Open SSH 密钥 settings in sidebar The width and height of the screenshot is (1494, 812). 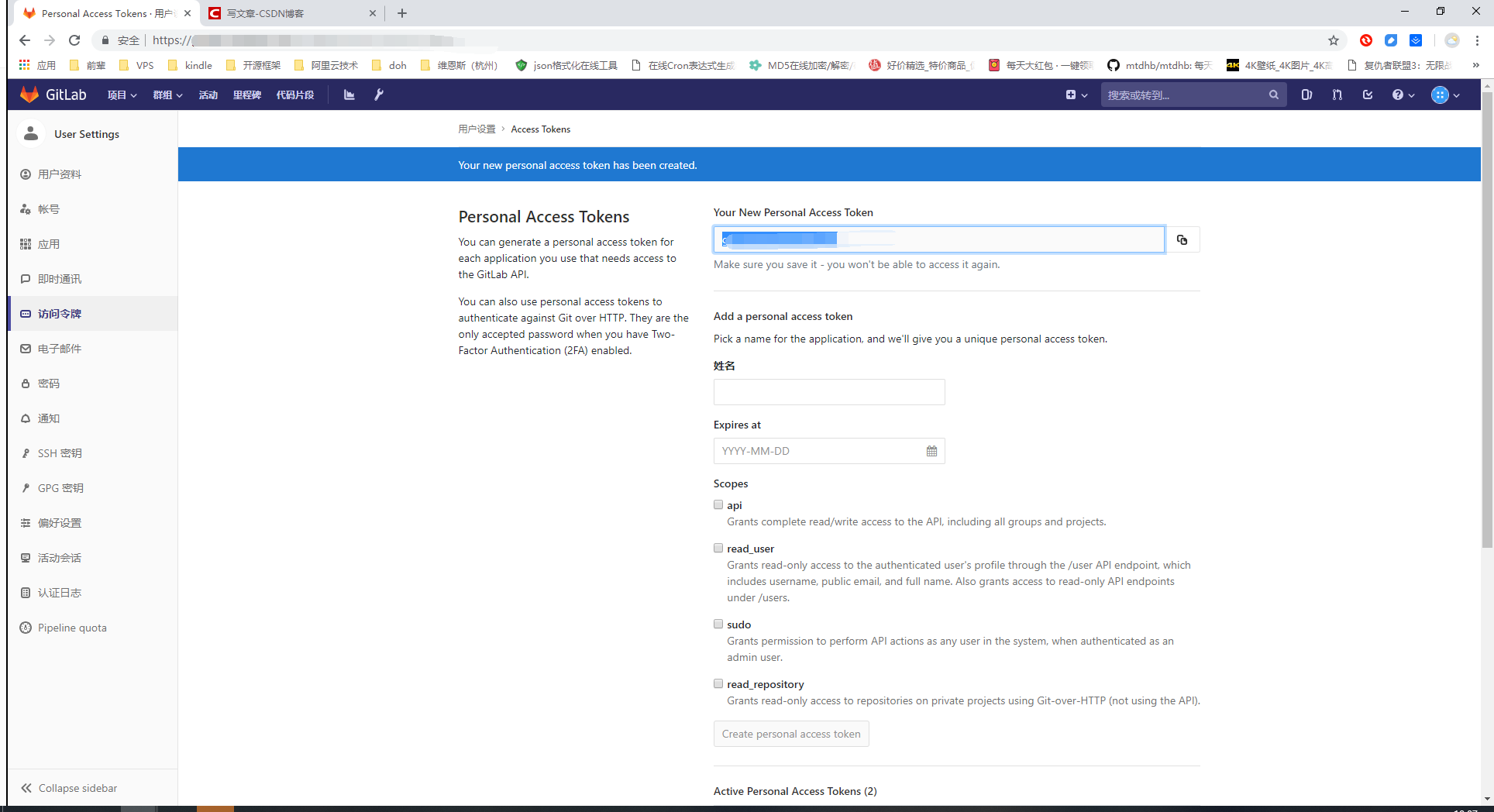click(59, 452)
